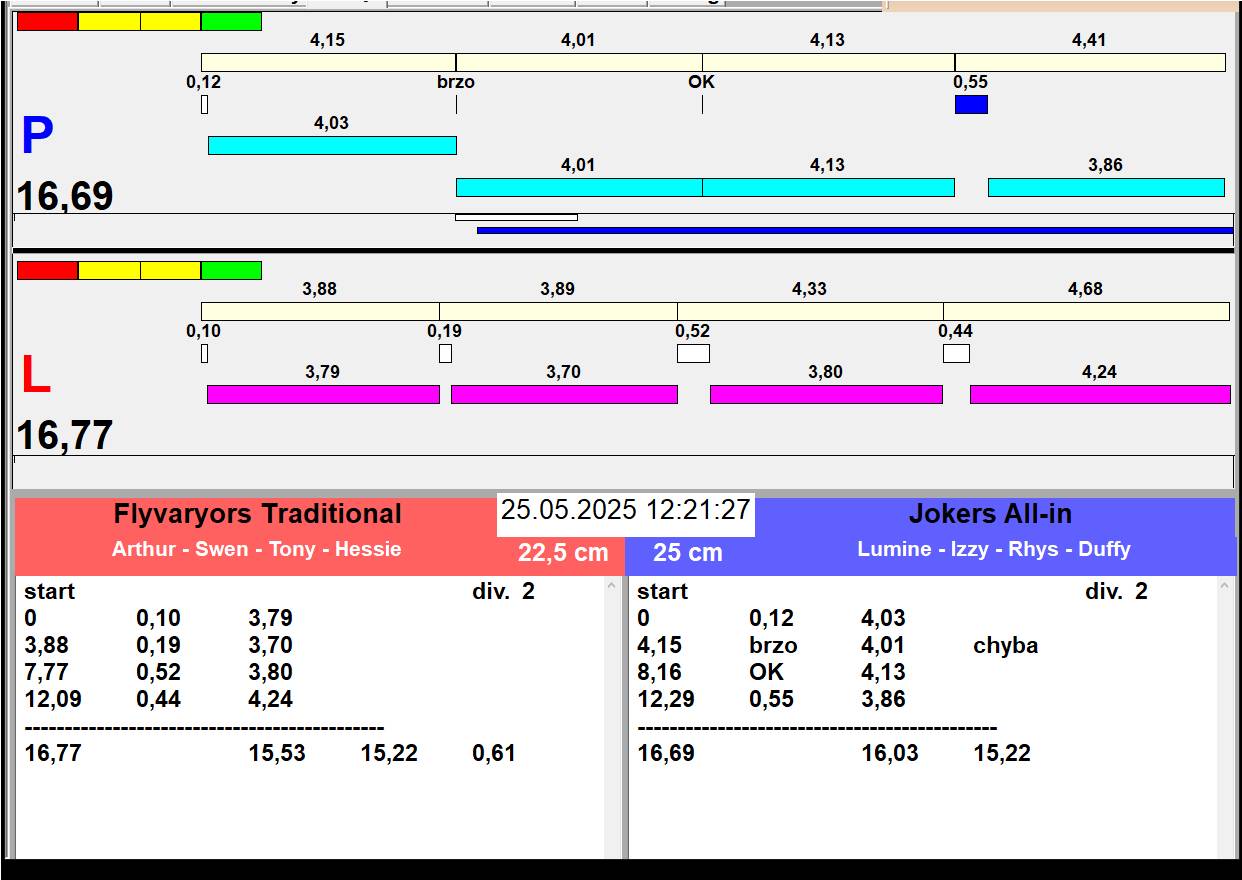Click the Jokers All-in team header
1242x880 pixels.
(990, 514)
